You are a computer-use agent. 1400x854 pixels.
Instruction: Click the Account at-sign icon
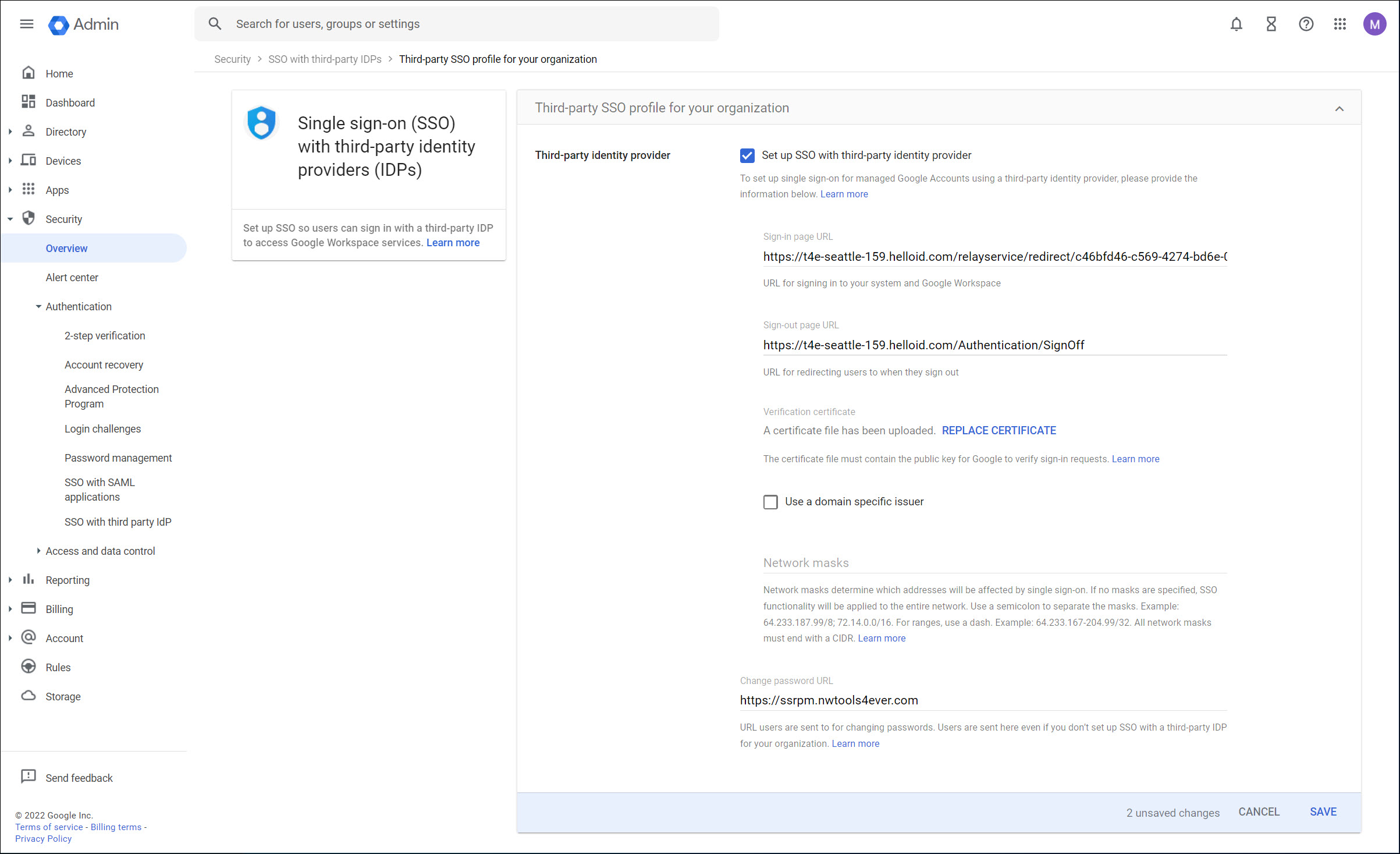coord(29,637)
